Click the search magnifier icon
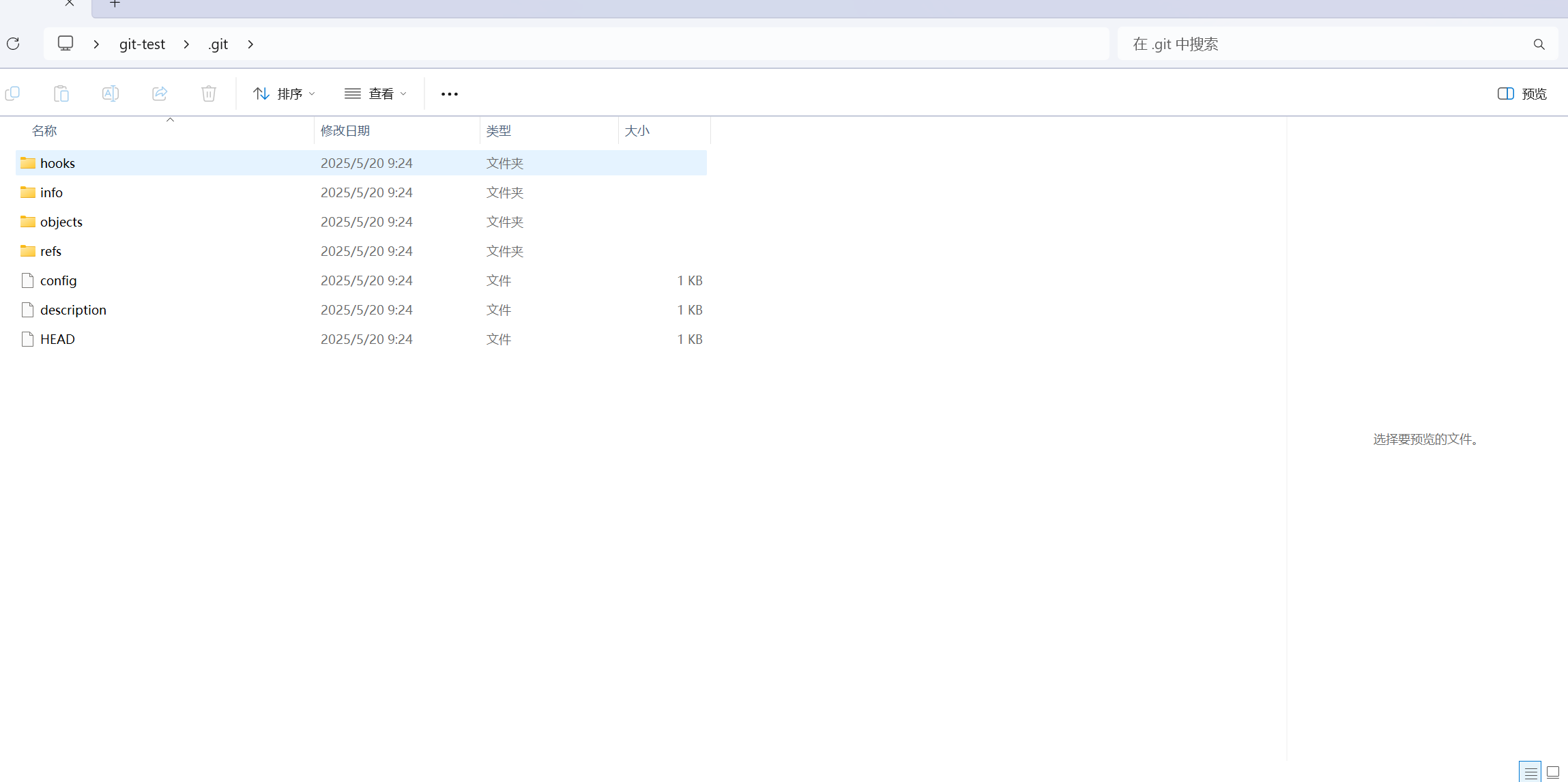1568x782 pixels. tap(1539, 44)
